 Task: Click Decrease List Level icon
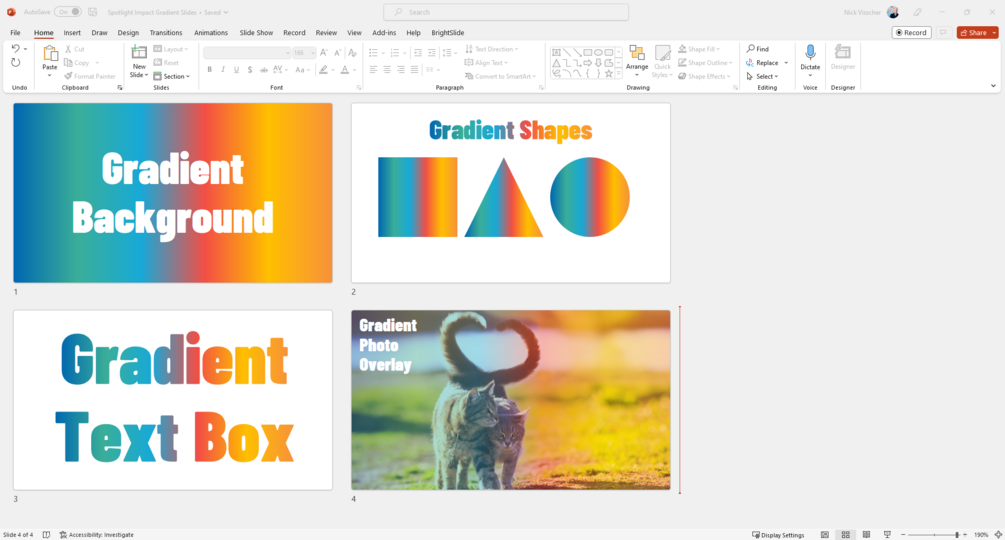(418, 53)
